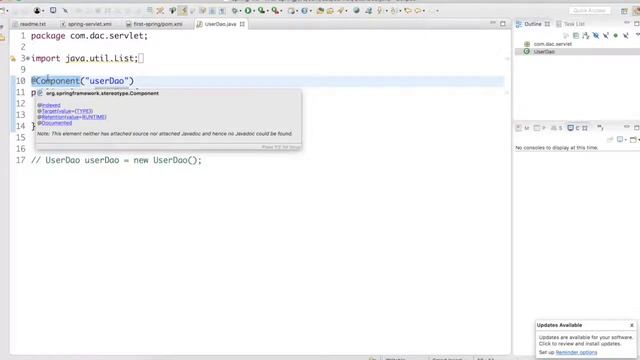The image size is (640, 360).
Task: Select com.dac.servlet in the Outline
Action: pos(553,44)
